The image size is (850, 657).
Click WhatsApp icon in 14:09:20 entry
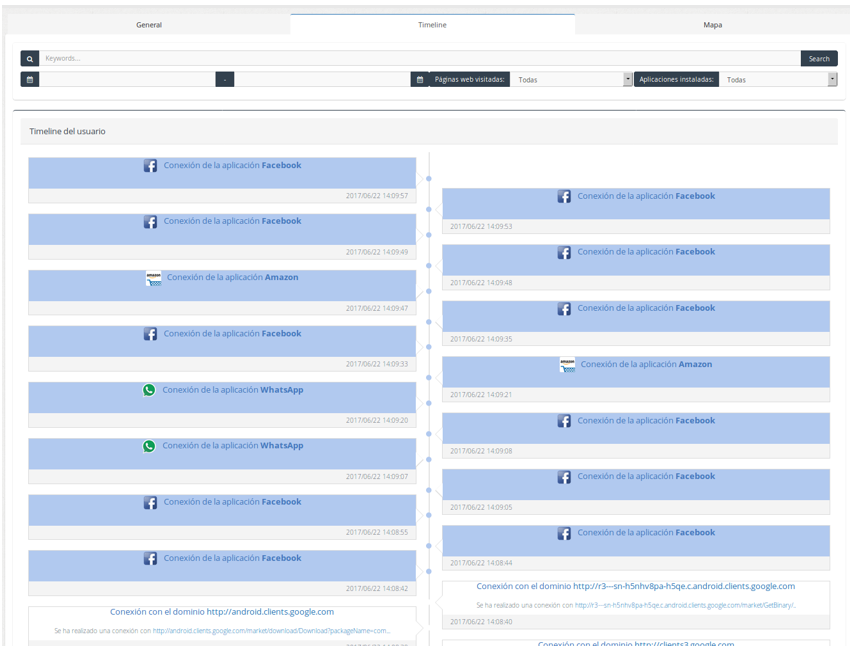coord(149,390)
